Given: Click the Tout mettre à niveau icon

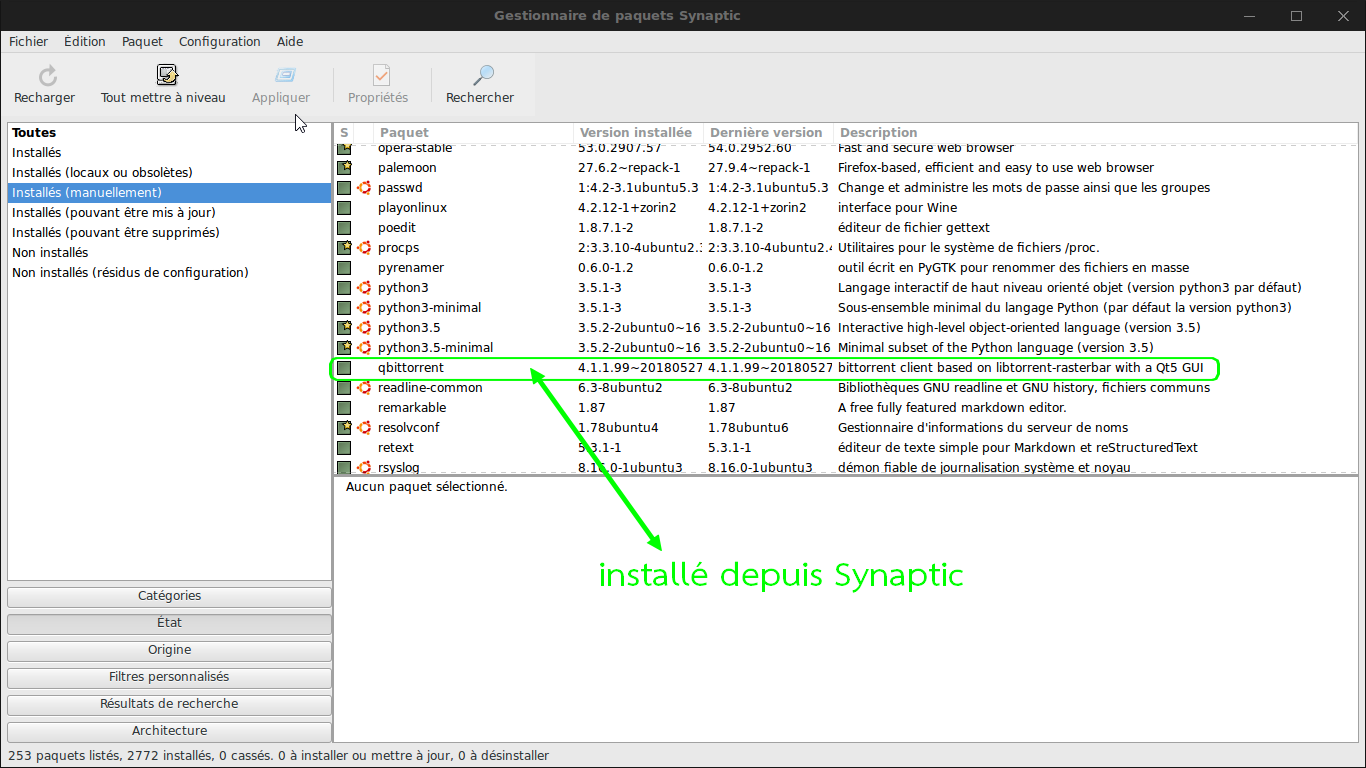Looking at the screenshot, I should 166,76.
